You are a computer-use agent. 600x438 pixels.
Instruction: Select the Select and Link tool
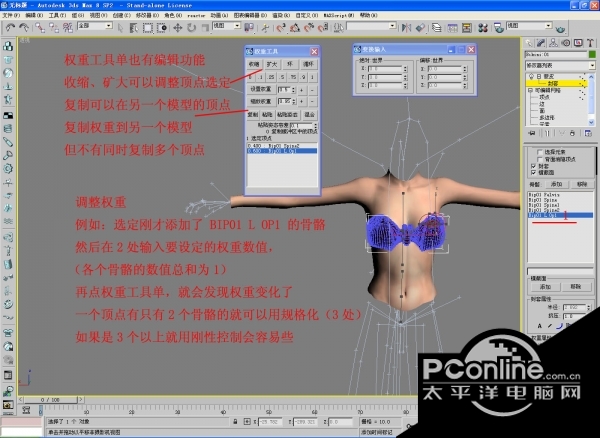tap(40, 28)
